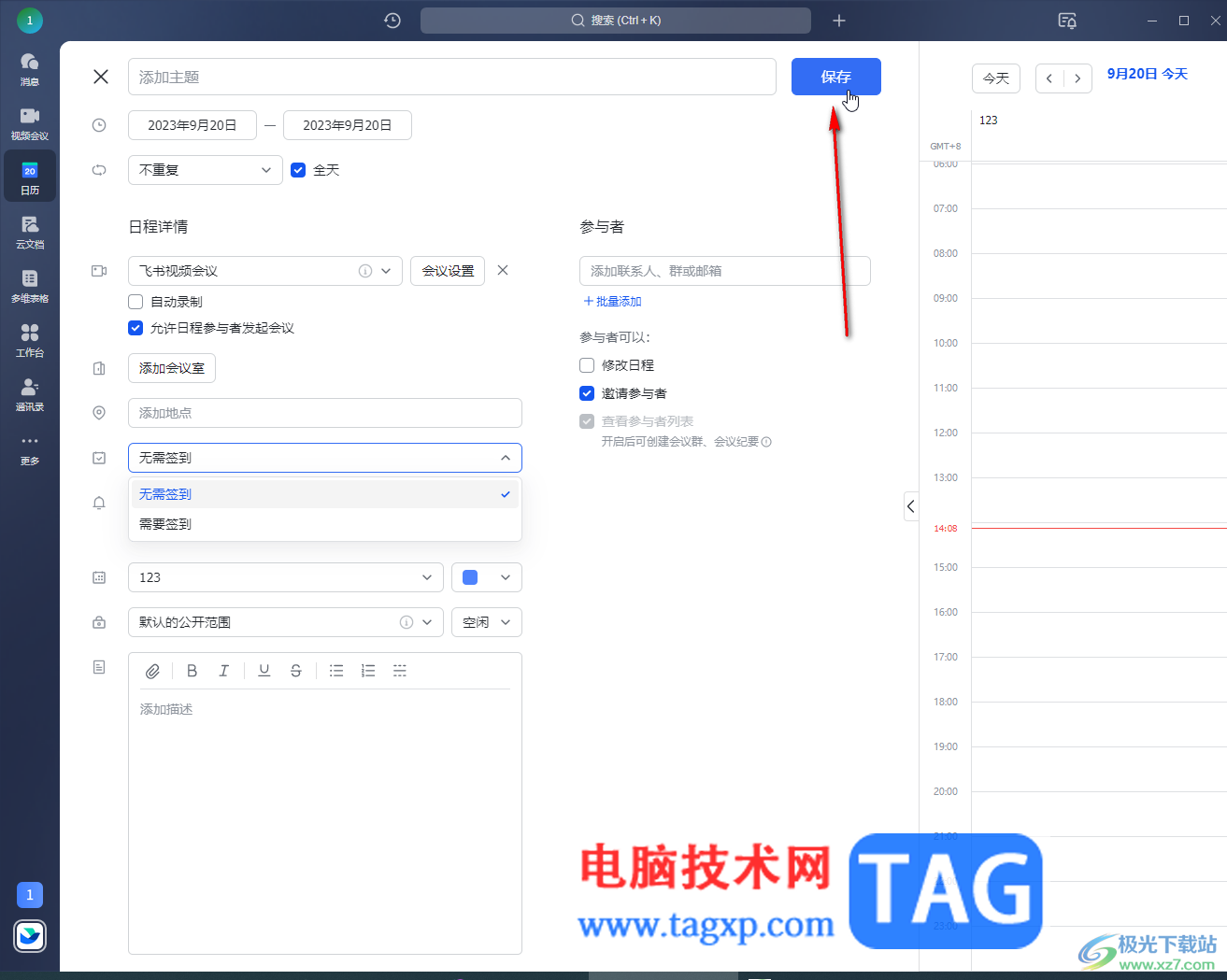
Task: Click the numbered badge near sidebar bottom
Action: (x=30, y=895)
